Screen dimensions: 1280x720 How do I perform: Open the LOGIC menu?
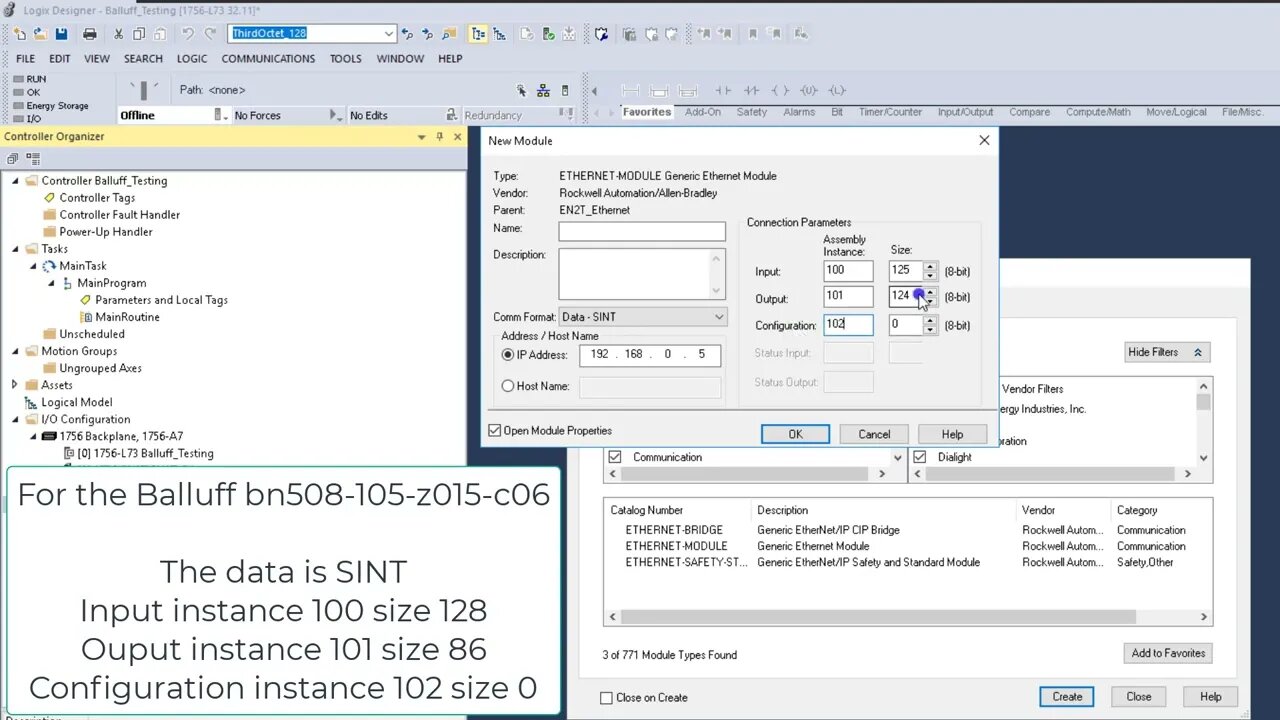click(192, 59)
